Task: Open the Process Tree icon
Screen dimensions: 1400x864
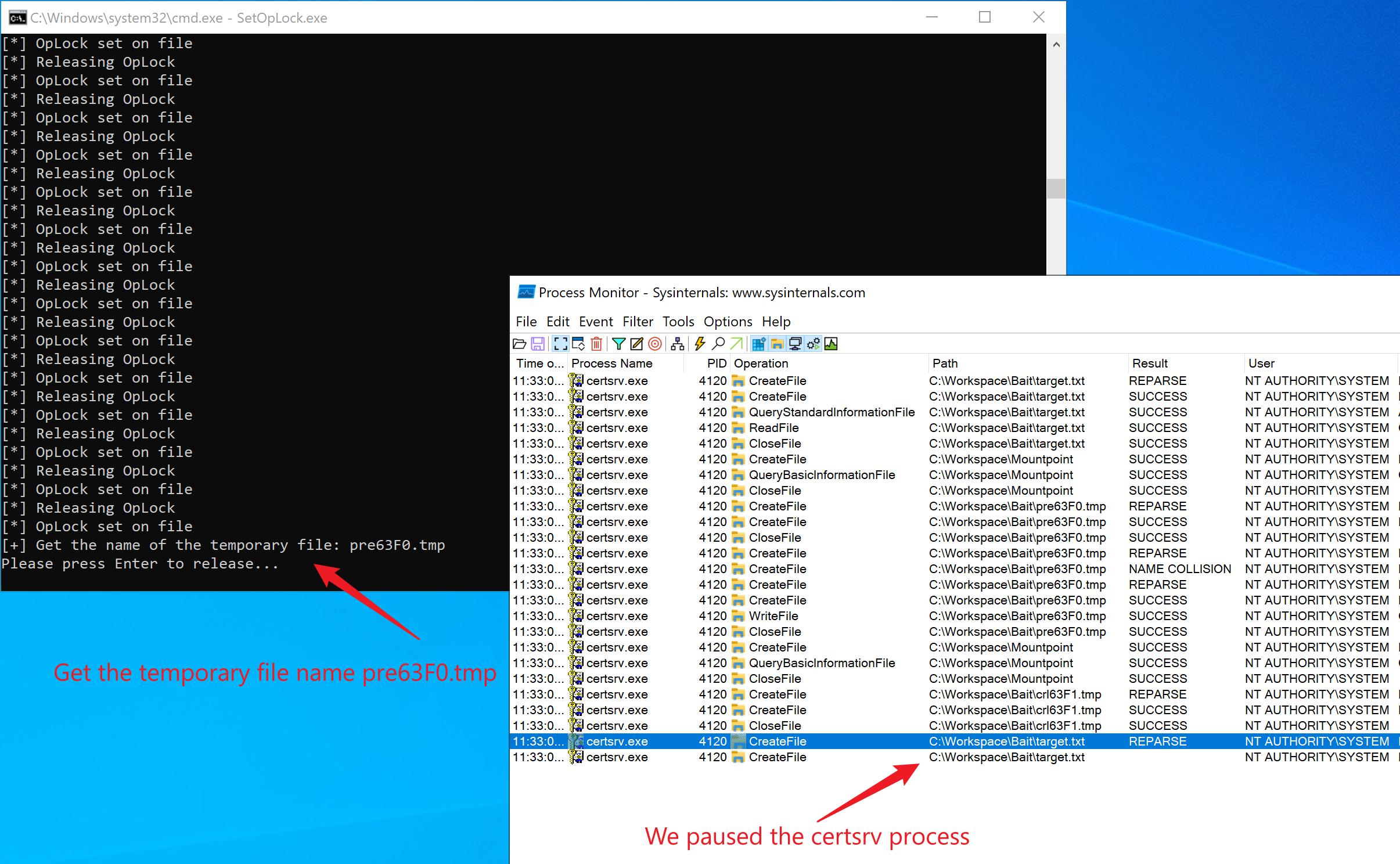Action: 677,344
